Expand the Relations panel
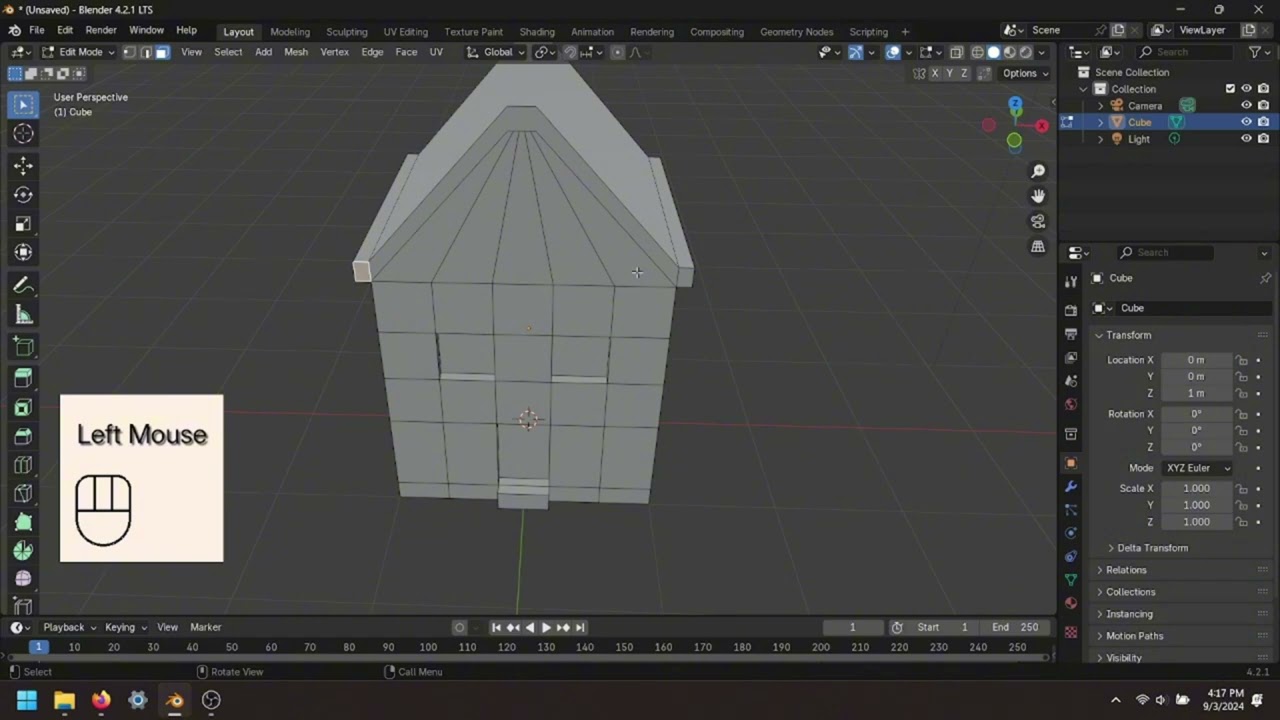 (1126, 570)
